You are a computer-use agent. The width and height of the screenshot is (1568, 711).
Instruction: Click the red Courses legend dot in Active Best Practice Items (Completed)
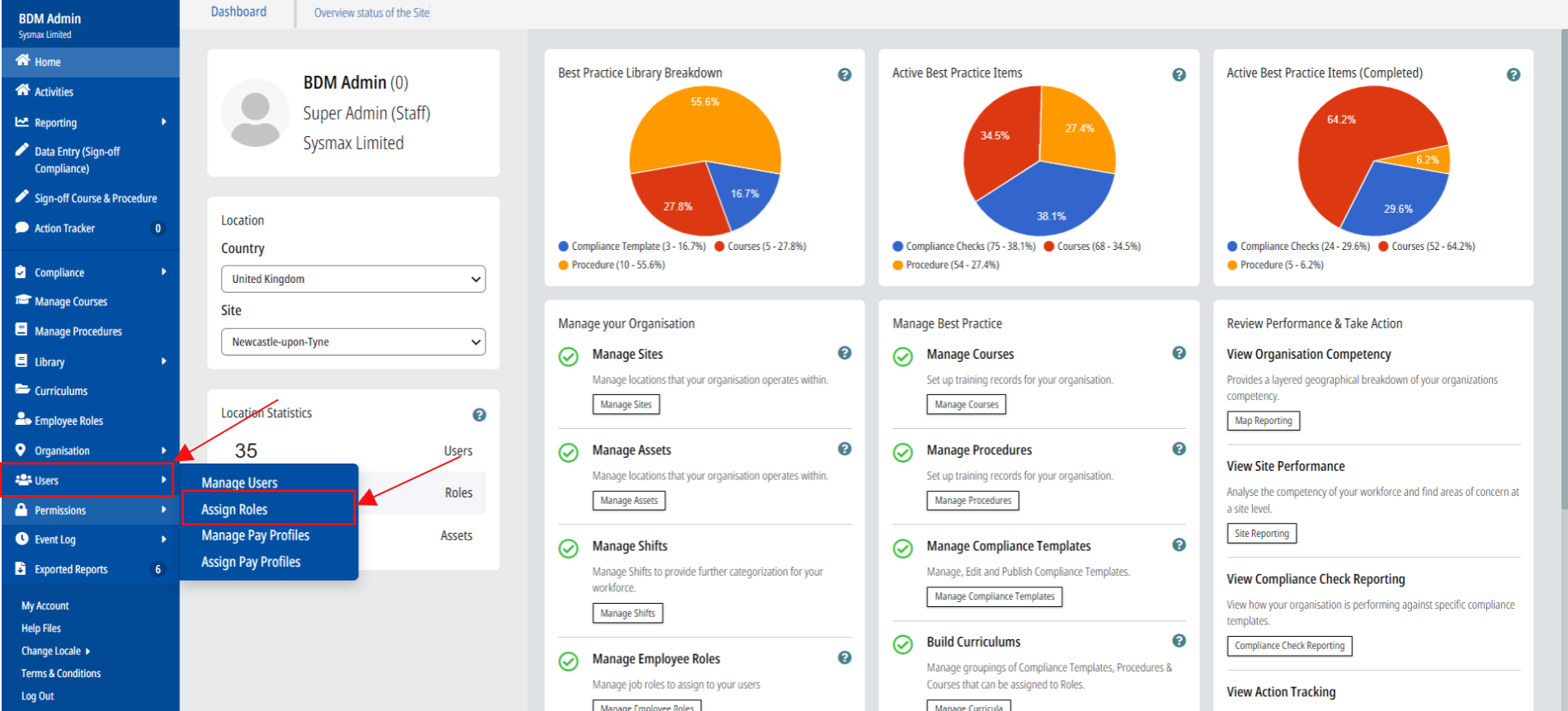[1383, 246]
